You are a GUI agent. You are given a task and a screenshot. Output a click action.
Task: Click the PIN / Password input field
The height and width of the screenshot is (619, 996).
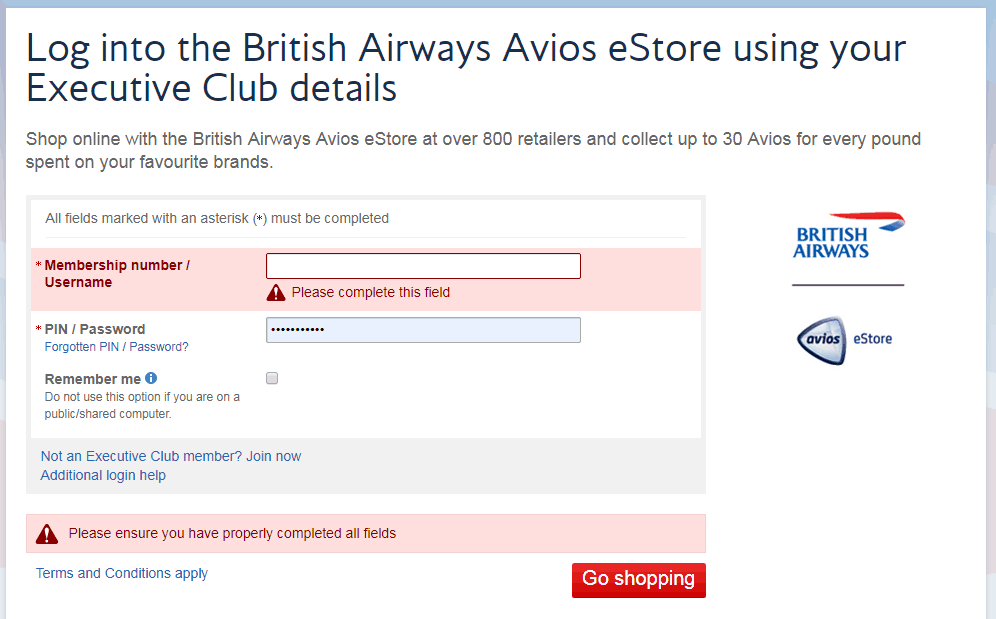[x=423, y=329]
